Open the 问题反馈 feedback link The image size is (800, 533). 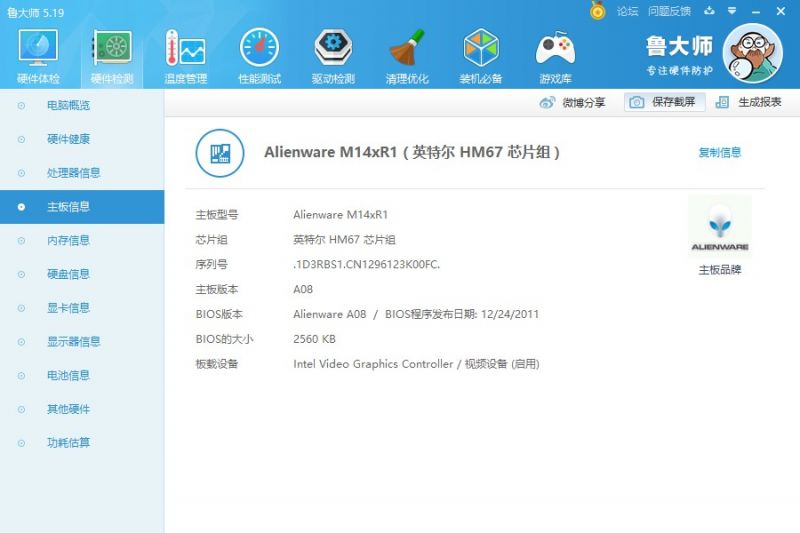[669, 11]
